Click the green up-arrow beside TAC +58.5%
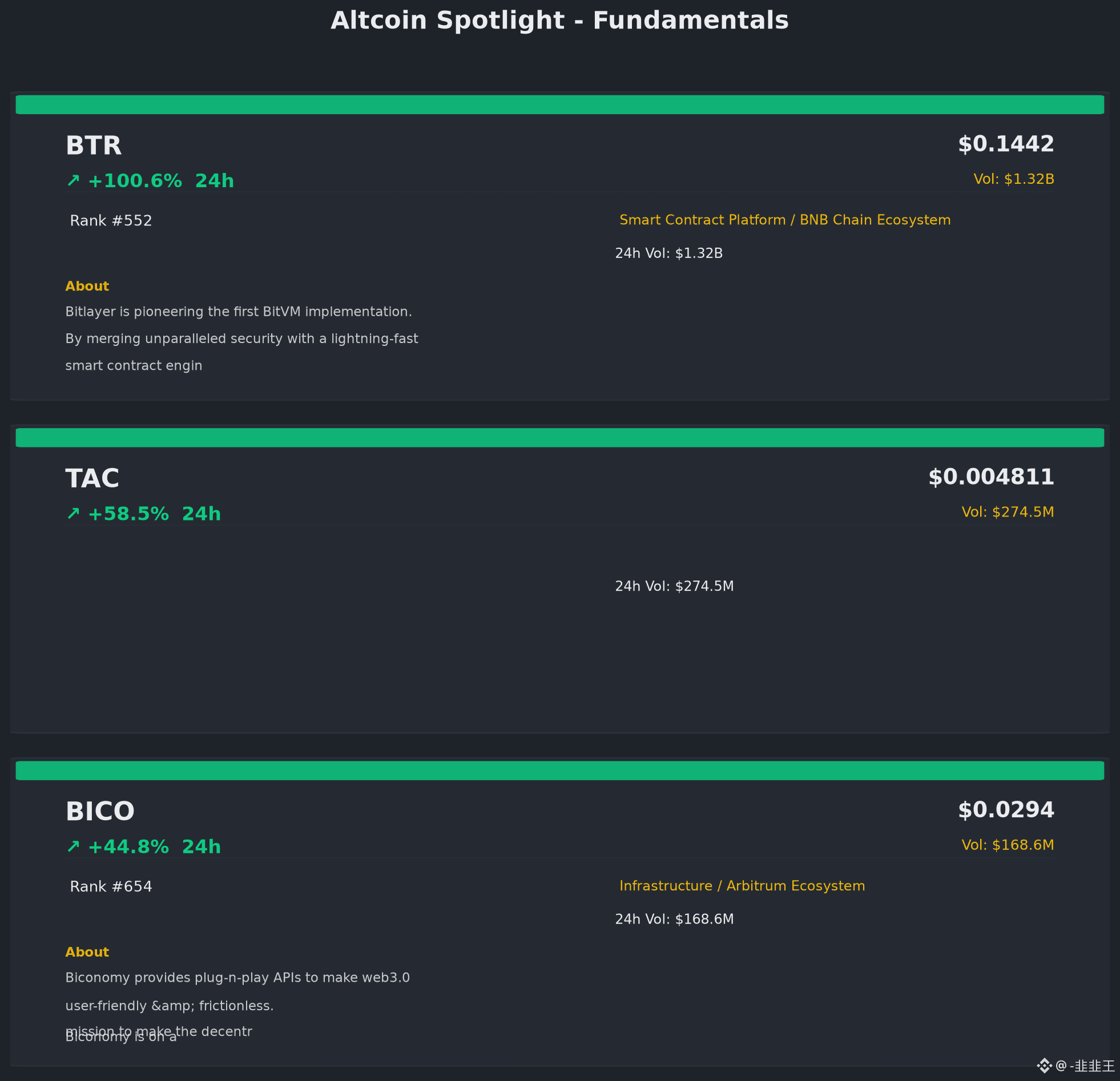This screenshot has height=1081, width=1120. [x=73, y=514]
